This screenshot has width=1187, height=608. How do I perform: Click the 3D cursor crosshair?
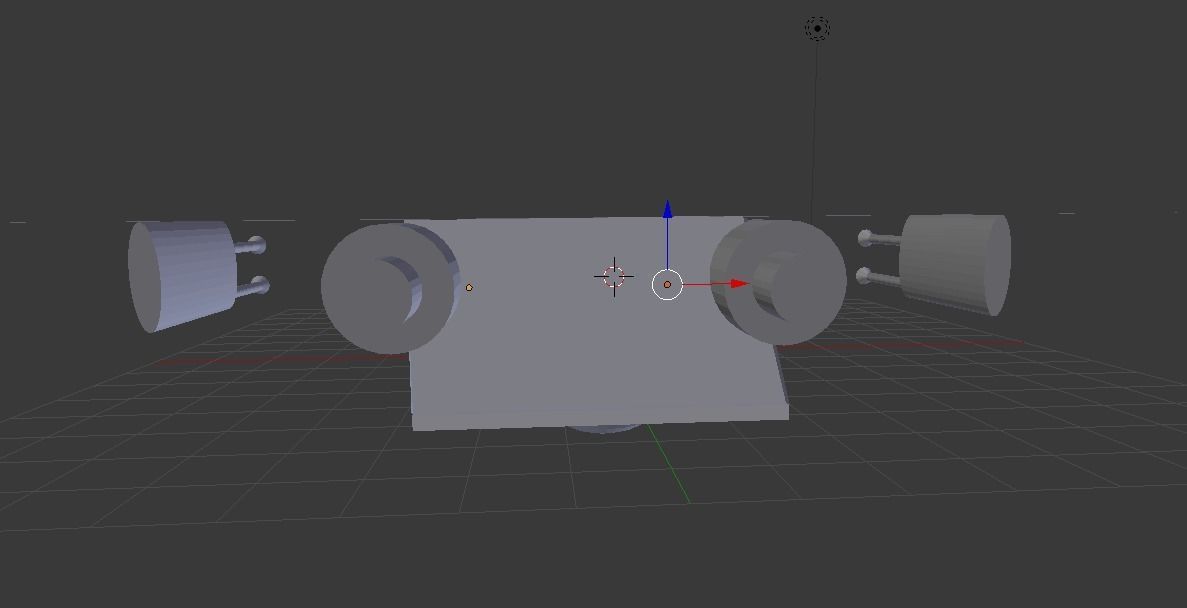pos(614,277)
